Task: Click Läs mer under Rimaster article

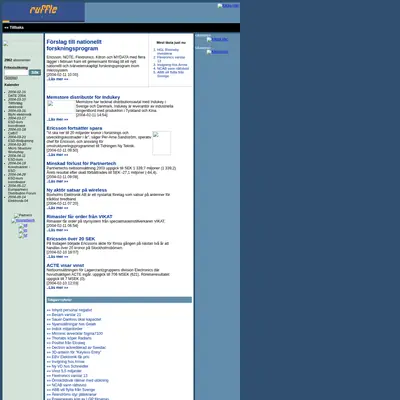Action: tap(57, 230)
